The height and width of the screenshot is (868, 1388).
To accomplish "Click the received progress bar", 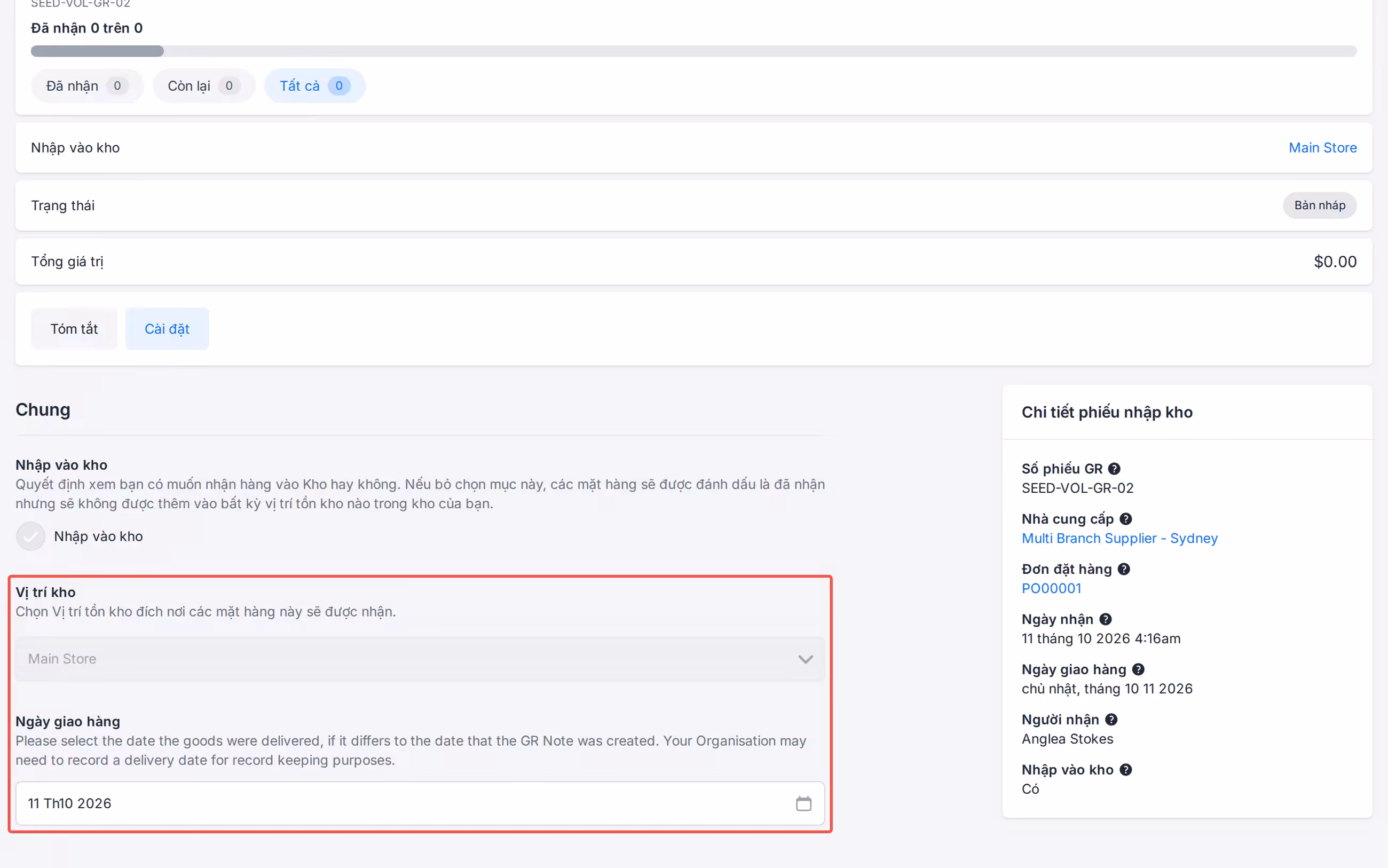I will tap(693, 51).
